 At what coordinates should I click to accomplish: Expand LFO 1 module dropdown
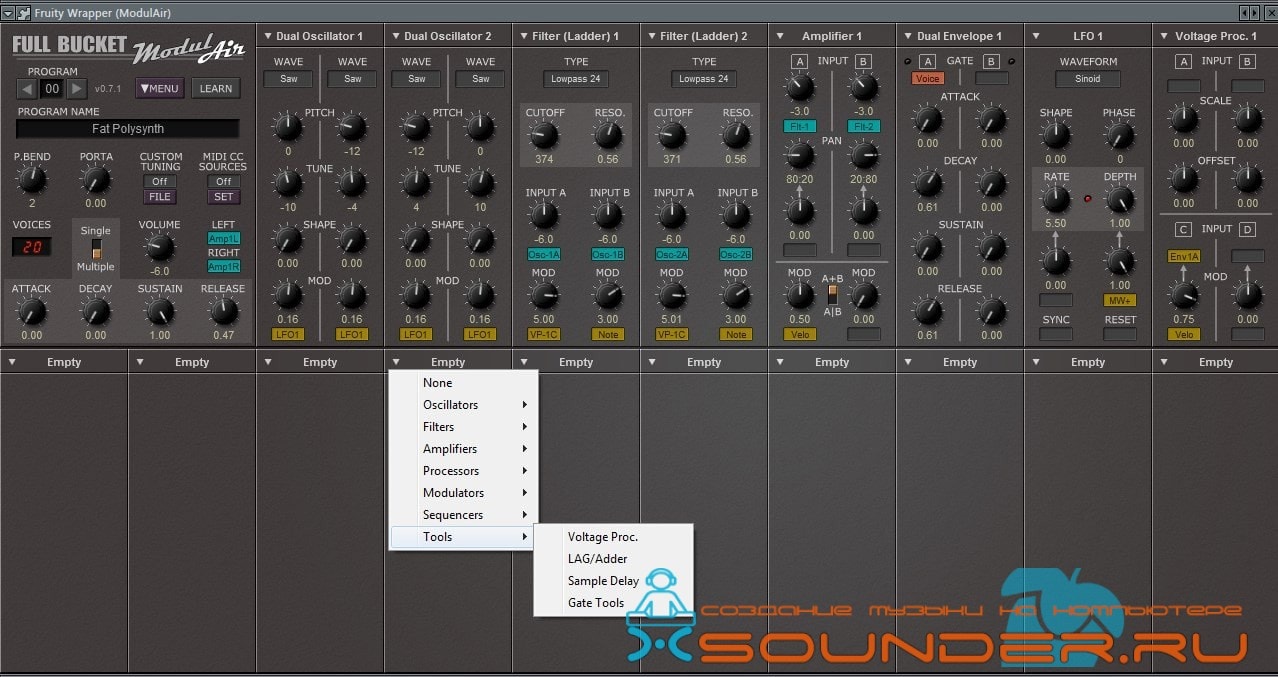tap(1035, 36)
